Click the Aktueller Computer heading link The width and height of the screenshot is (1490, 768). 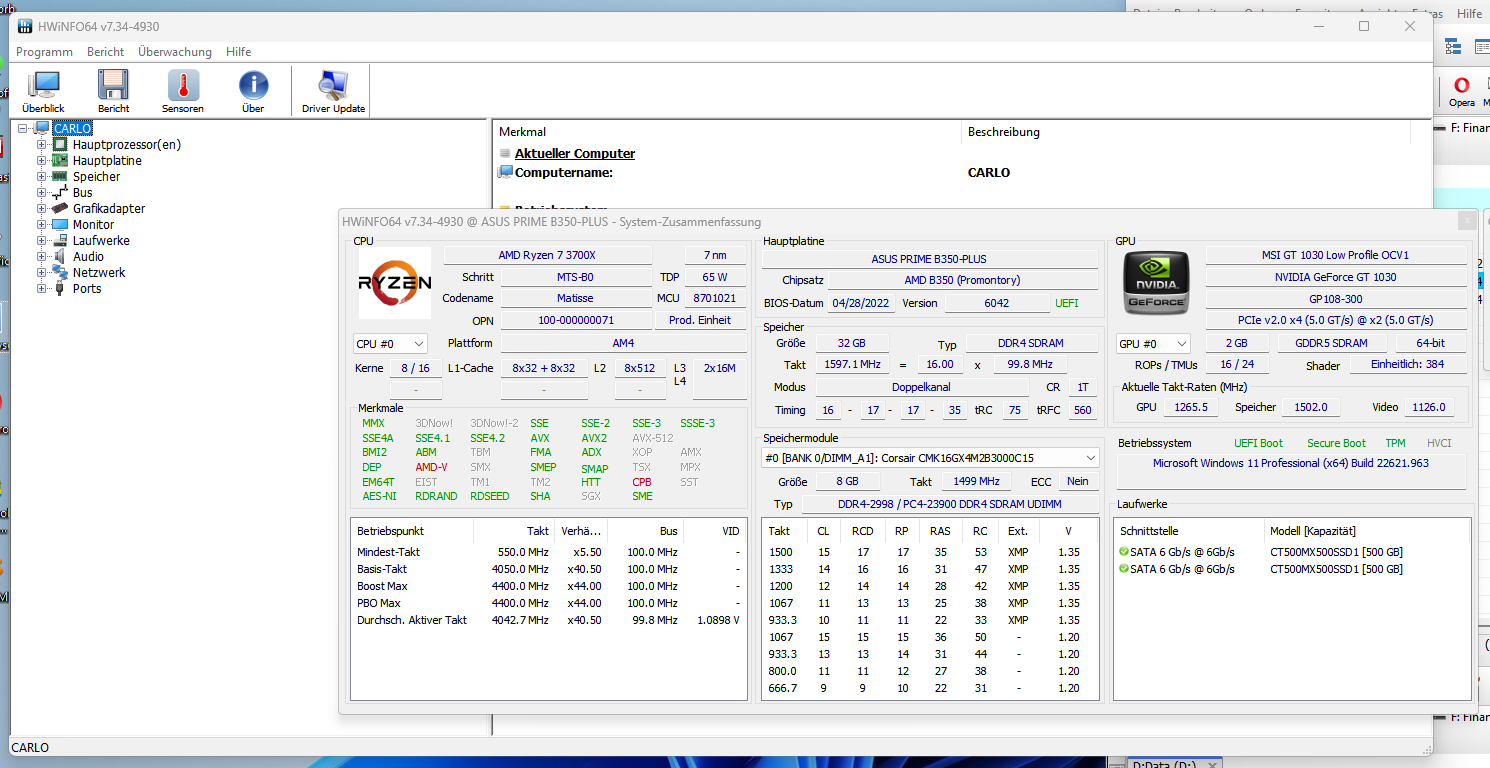pos(575,154)
